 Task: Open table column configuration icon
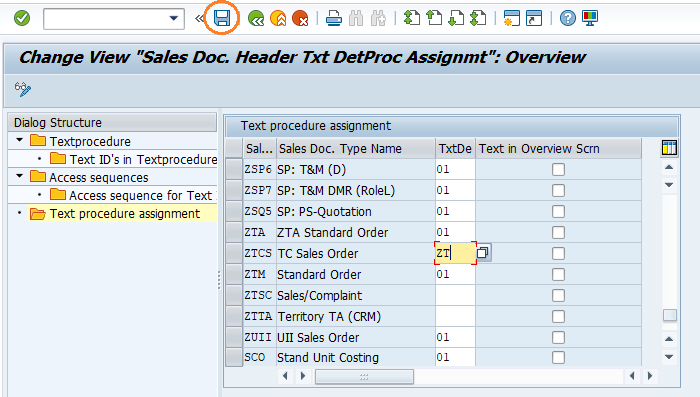pyautogui.click(x=669, y=148)
